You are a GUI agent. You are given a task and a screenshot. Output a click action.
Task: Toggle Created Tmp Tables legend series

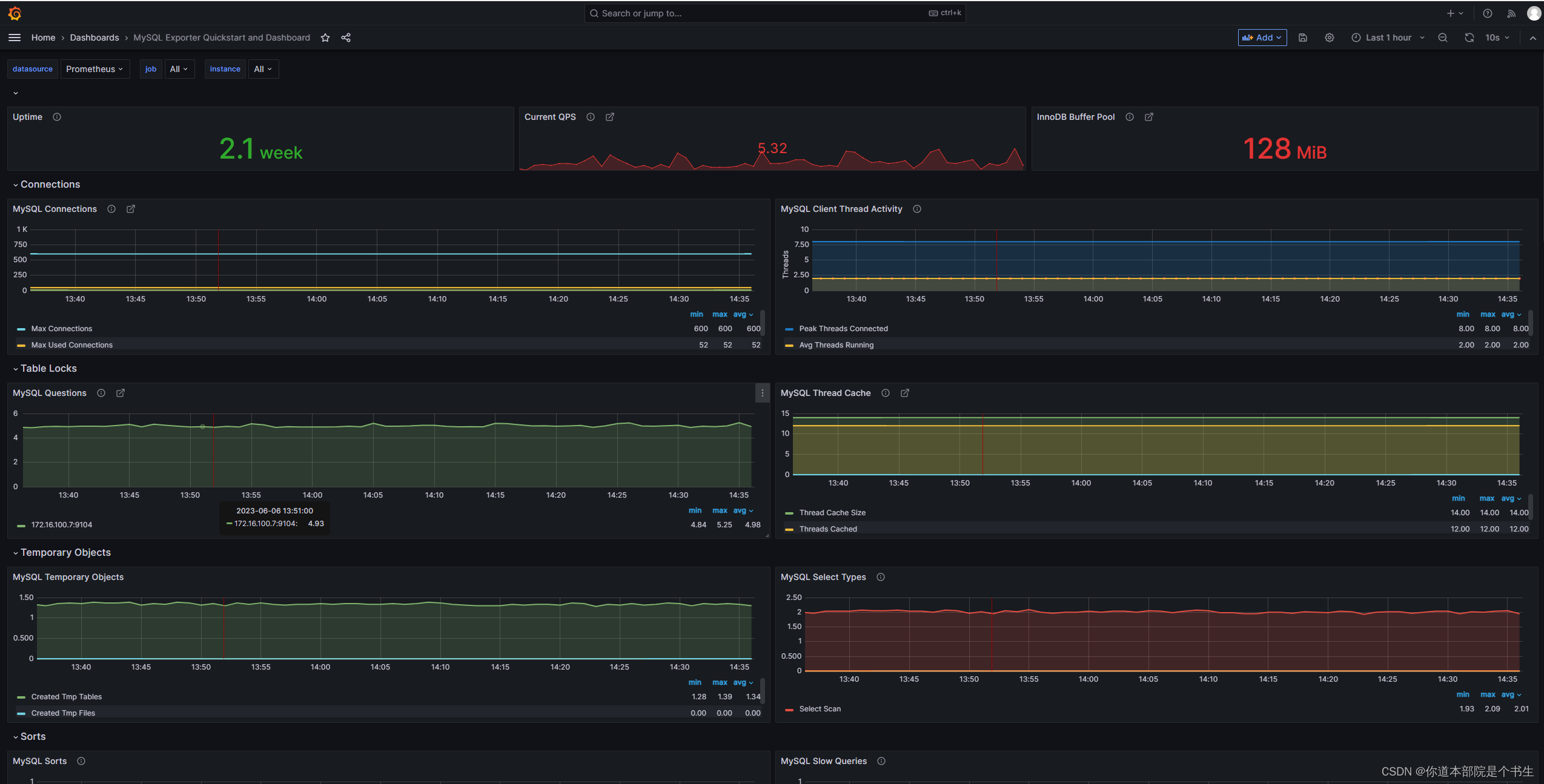tap(66, 697)
